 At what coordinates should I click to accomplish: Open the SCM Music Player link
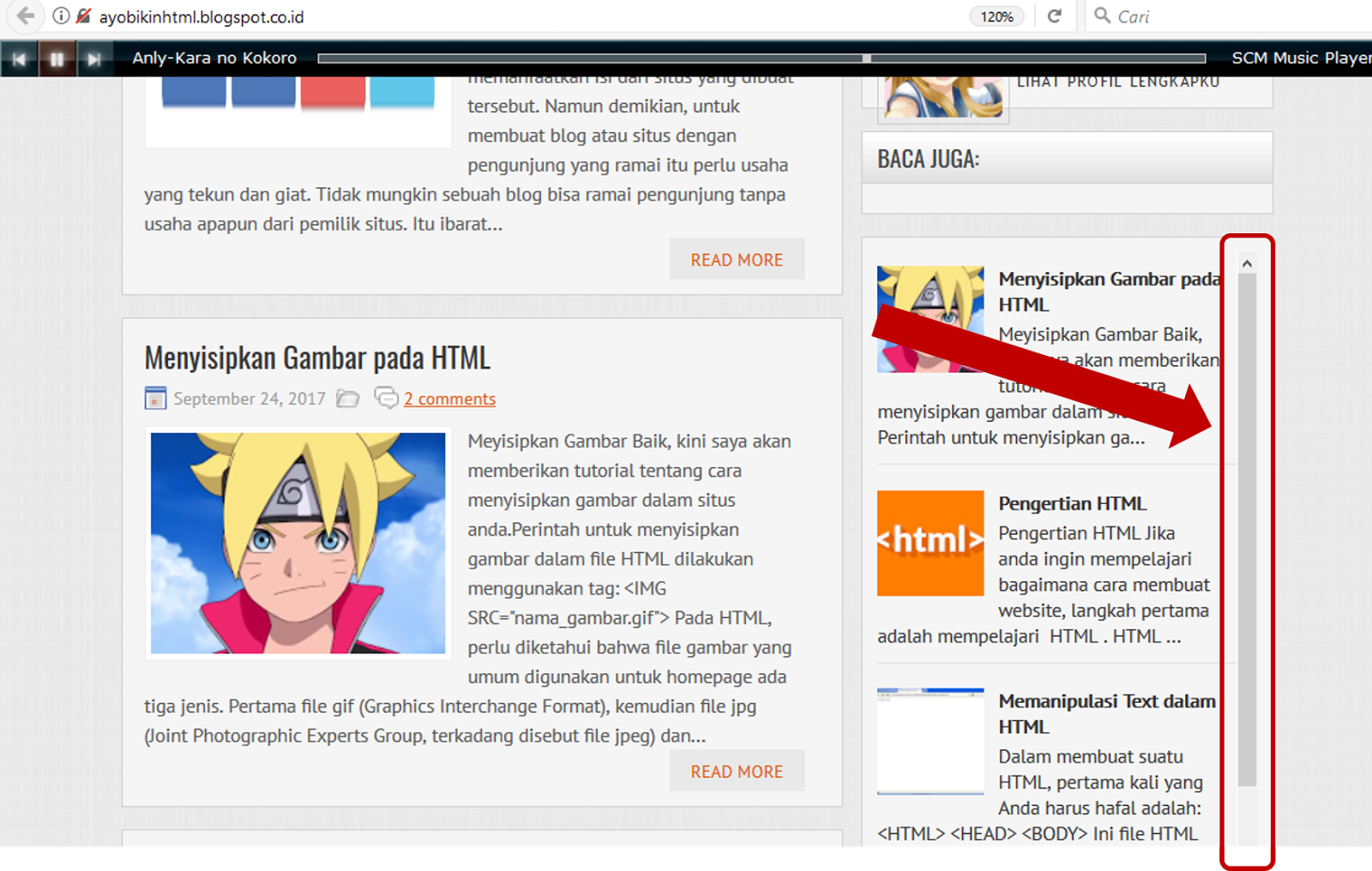(1301, 57)
